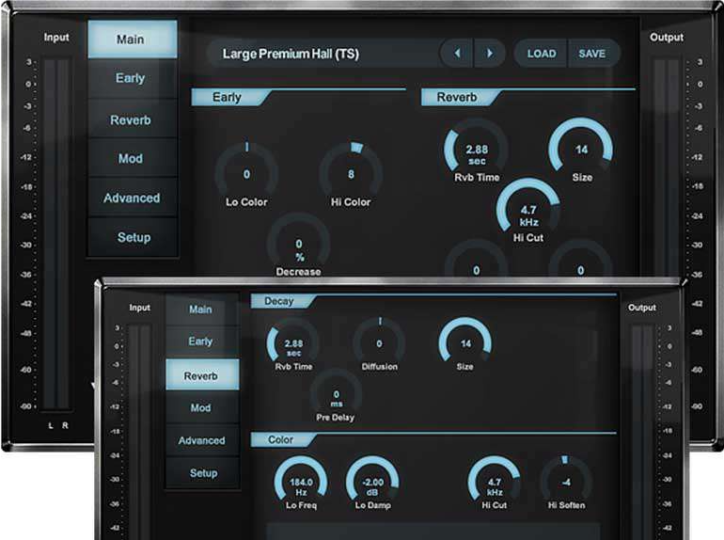This screenshot has height=540, width=724.
Task: Click the previous preset left arrow
Action: click(x=457, y=53)
